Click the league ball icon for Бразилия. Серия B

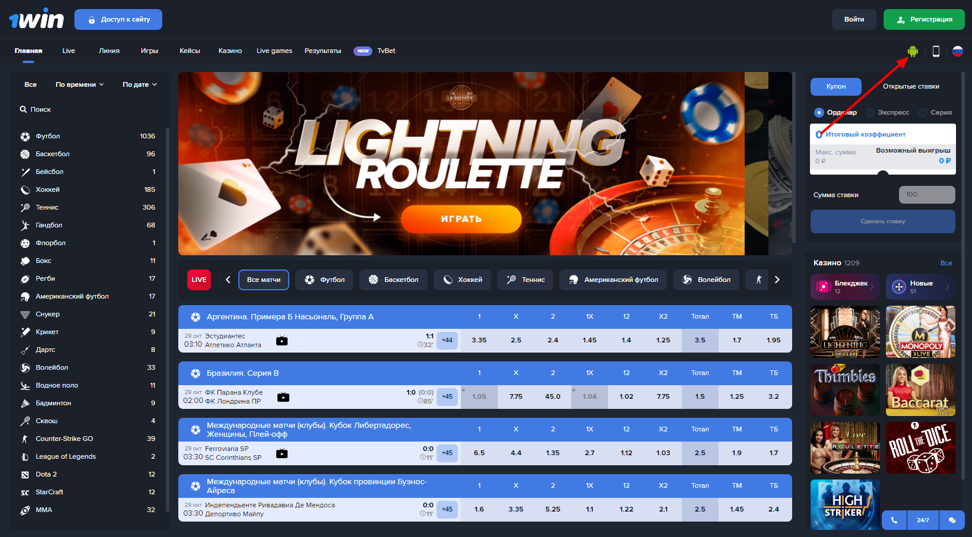[x=195, y=373]
